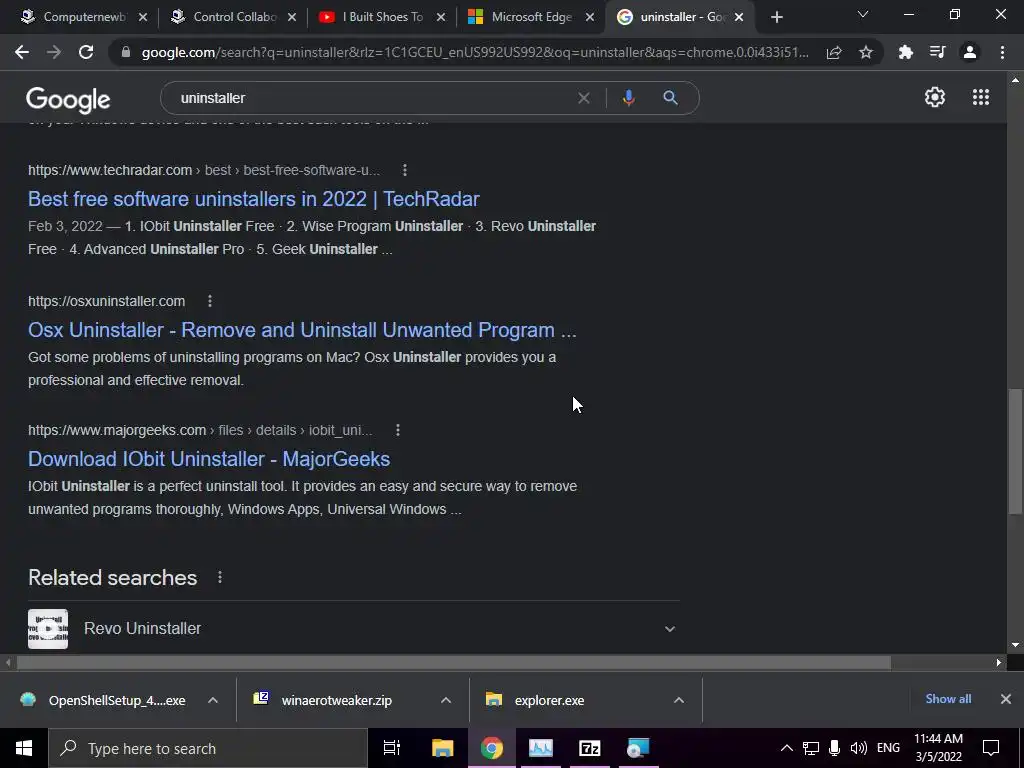Open the OpenShellSetup downloaded file
This screenshot has width=1024, height=768.
point(116,700)
